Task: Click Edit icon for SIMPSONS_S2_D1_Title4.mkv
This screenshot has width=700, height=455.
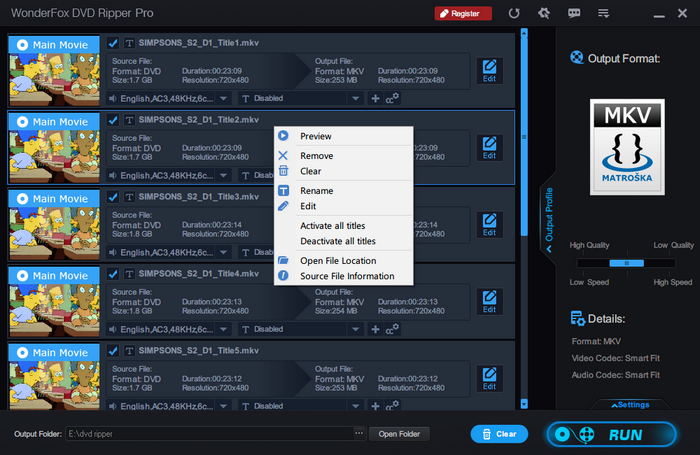Action: [x=489, y=302]
